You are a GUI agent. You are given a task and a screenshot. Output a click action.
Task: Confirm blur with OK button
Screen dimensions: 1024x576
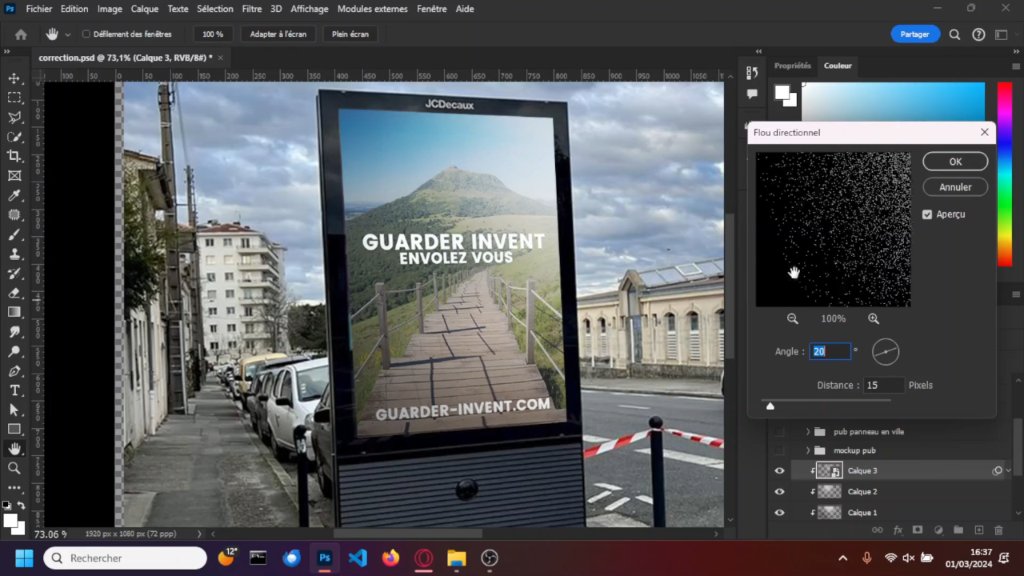coord(955,161)
